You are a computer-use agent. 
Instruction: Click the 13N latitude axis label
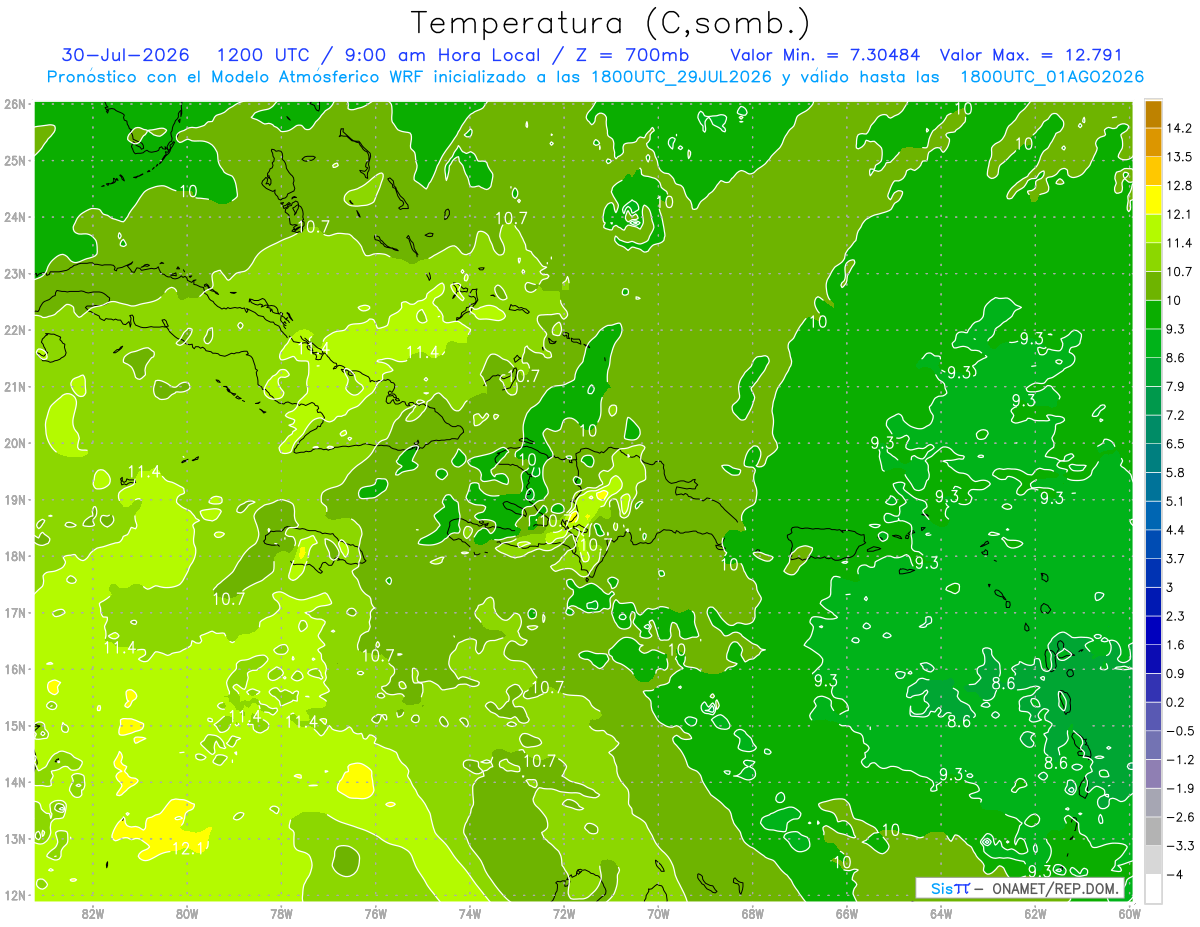(15, 839)
